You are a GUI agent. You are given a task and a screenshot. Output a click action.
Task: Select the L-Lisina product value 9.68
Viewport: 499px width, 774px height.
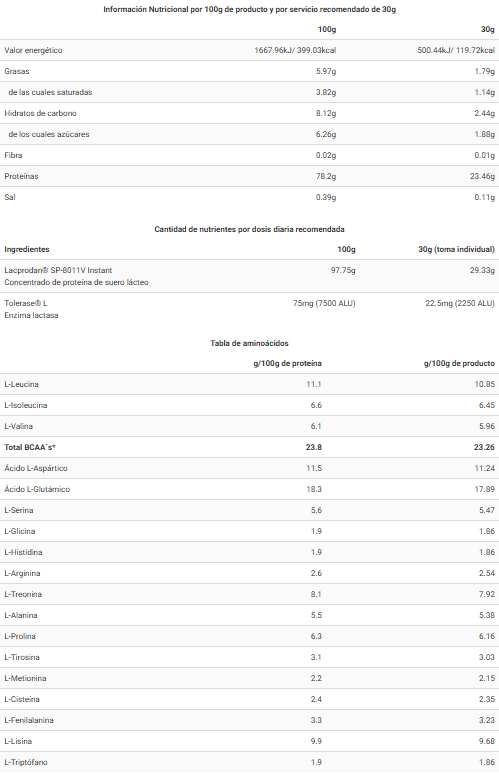(x=486, y=741)
